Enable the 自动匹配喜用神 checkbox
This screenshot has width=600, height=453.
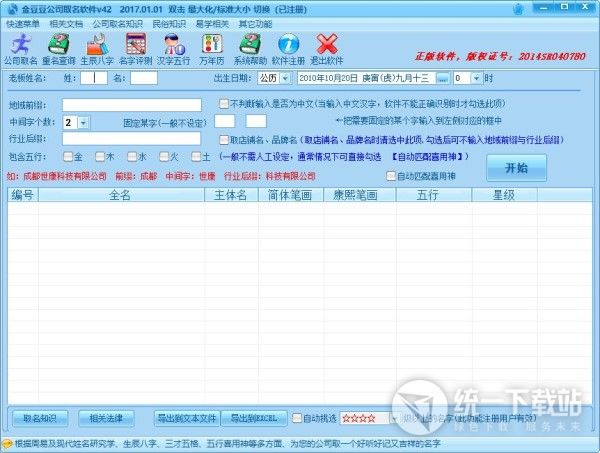coord(392,176)
